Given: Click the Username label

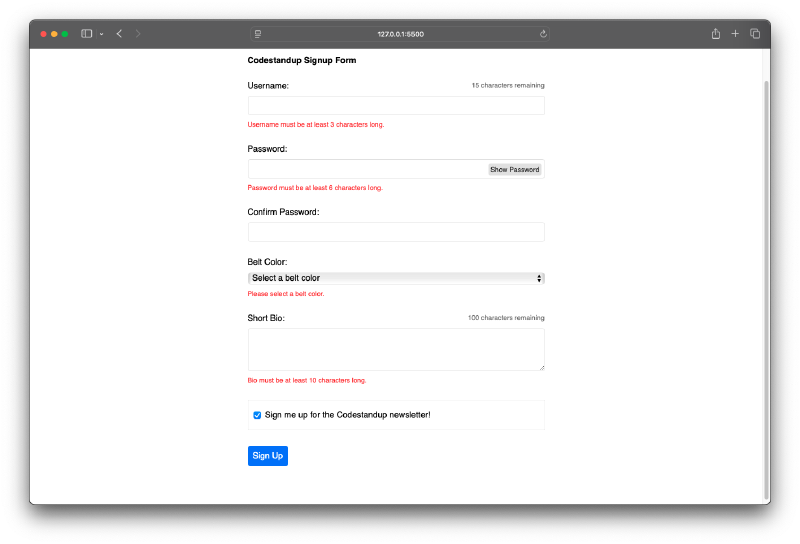Looking at the screenshot, I should tap(268, 86).
